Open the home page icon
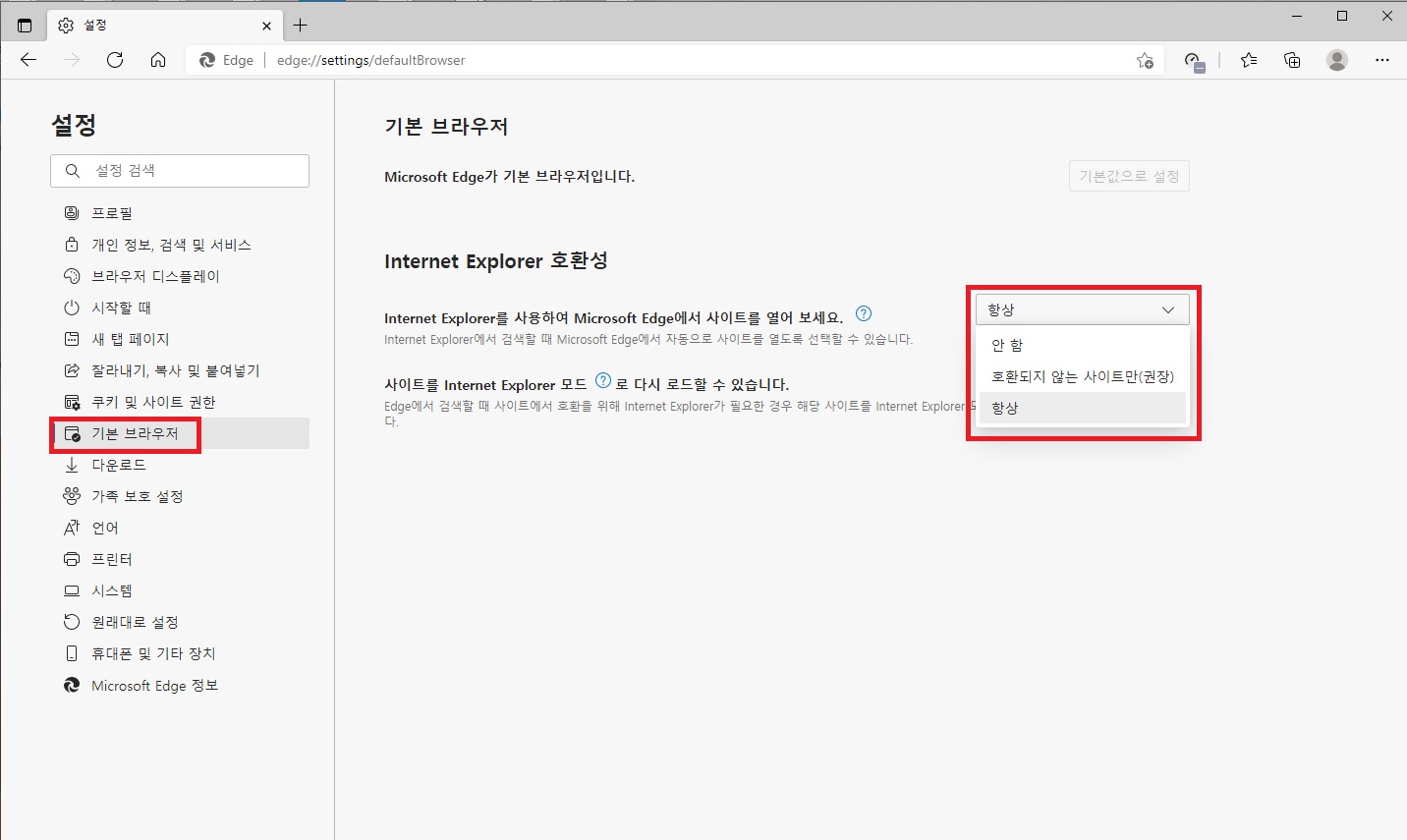Screen dimensions: 1407x840 tap(158, 60)
